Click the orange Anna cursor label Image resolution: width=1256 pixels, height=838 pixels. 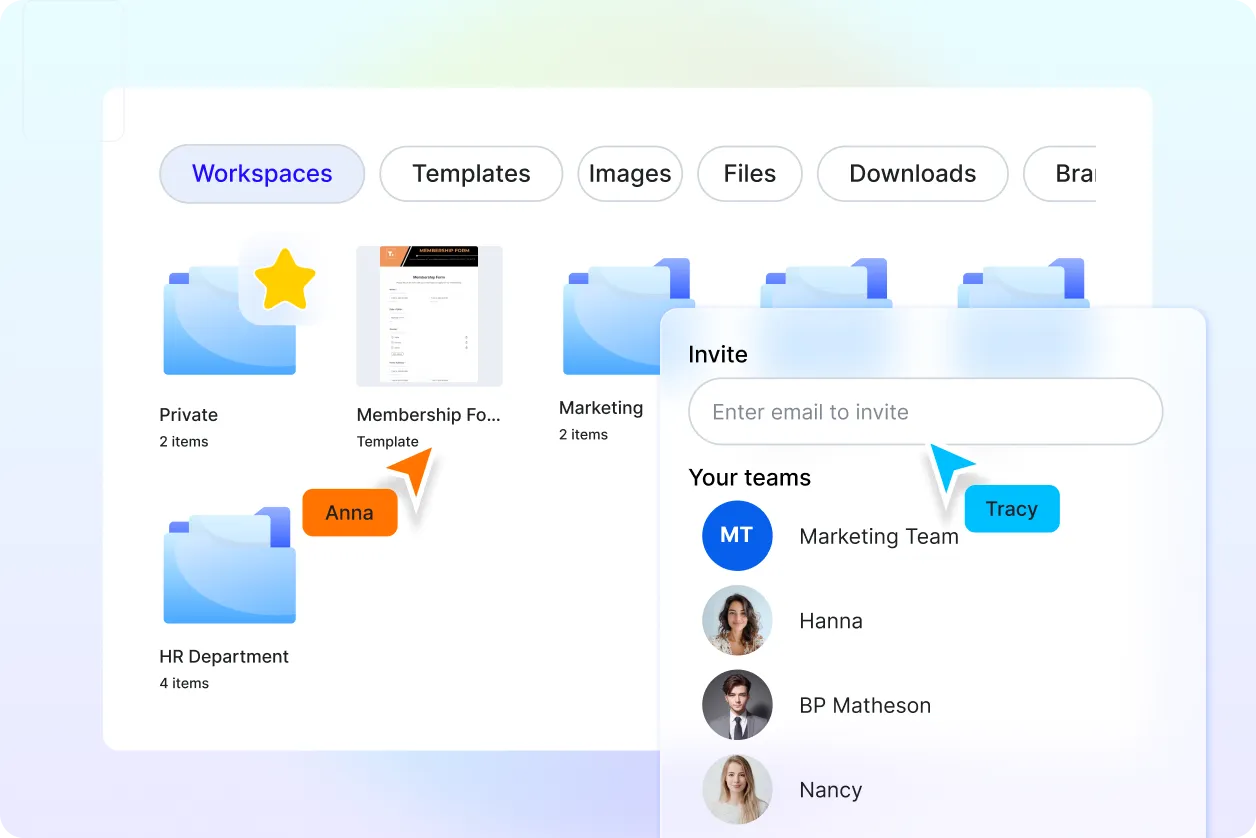(350, 513)
